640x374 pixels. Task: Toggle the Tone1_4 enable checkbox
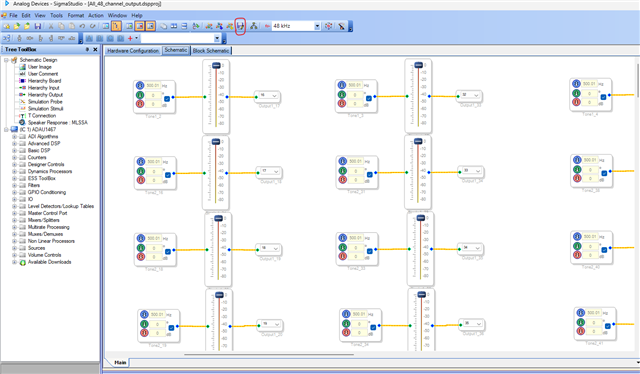tap(603, 97)
